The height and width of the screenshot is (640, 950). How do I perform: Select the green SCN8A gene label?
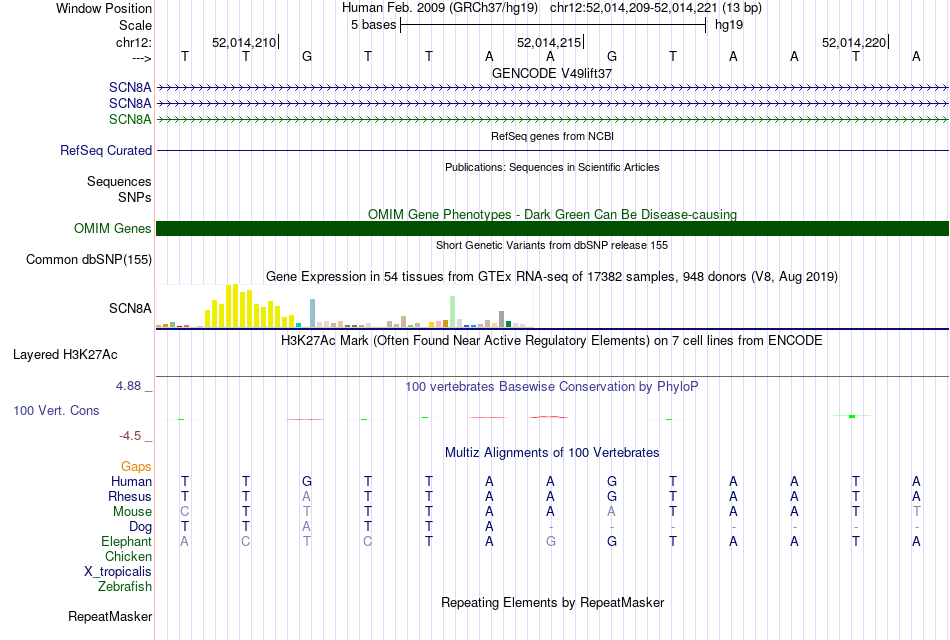pyautogui.click(x=130, y=119)
